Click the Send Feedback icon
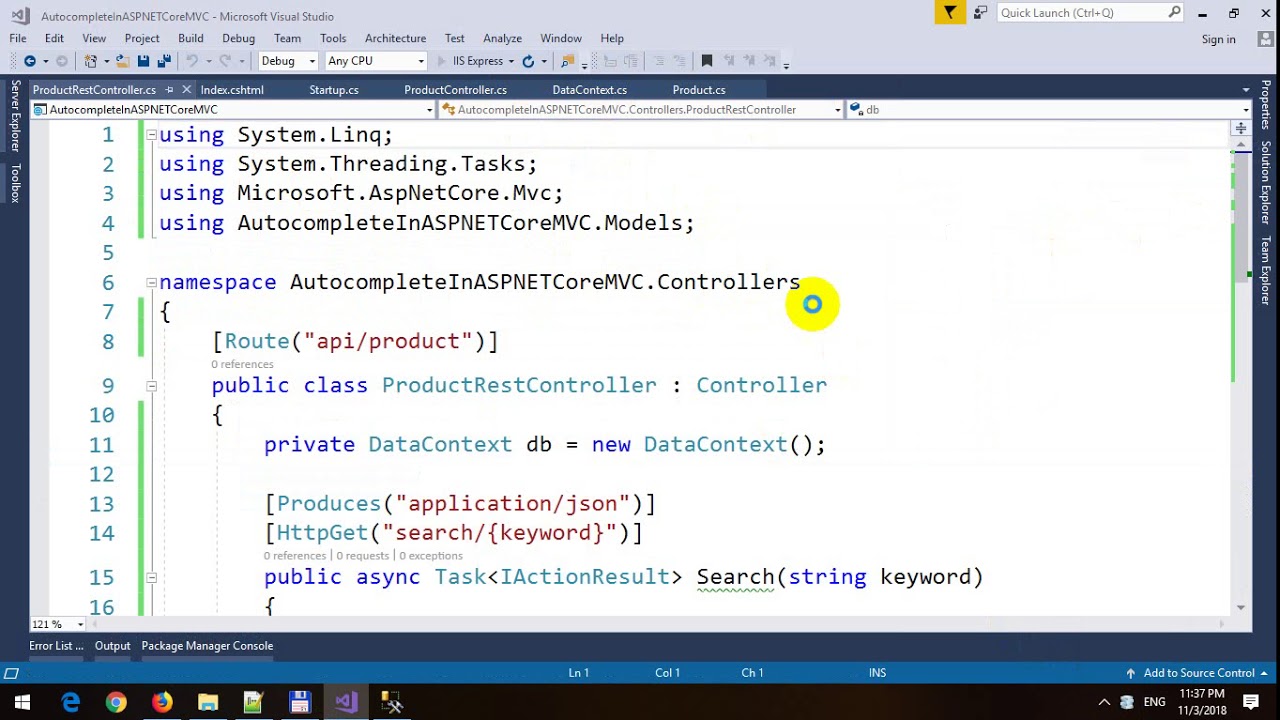1280x720 pixels. point(980,13)
